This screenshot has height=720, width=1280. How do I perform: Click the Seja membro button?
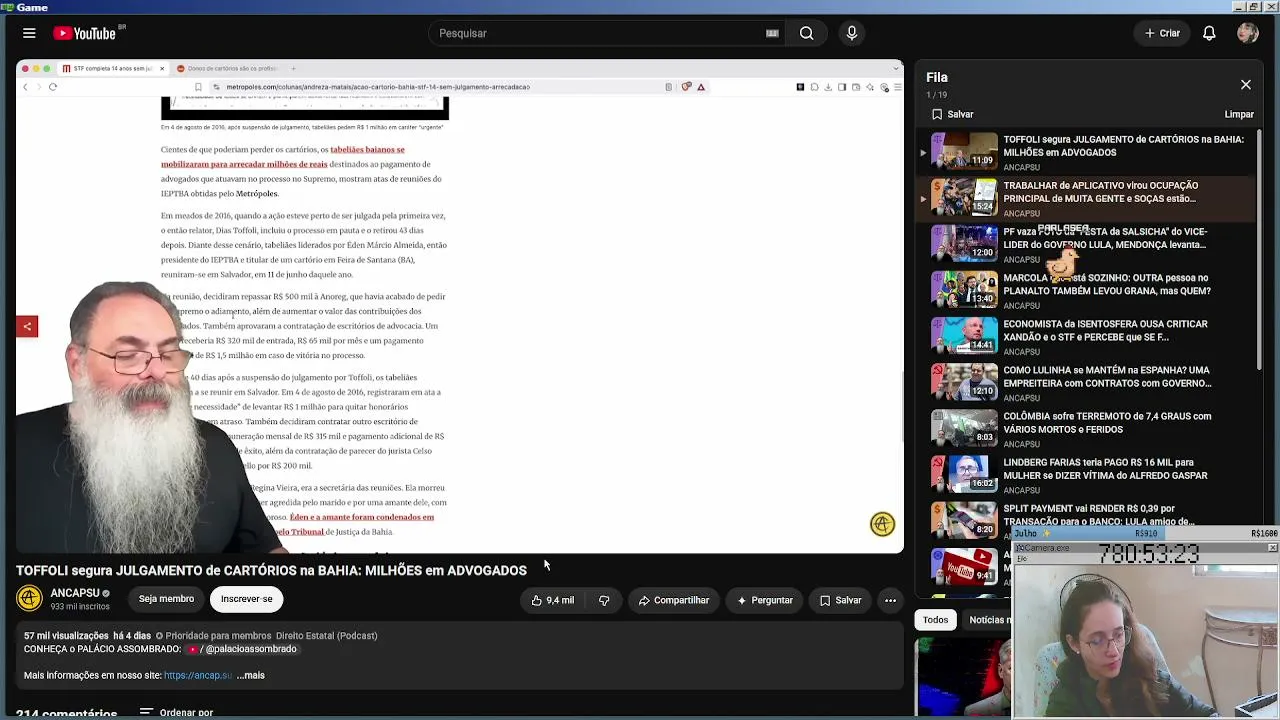tap(166, 599)
